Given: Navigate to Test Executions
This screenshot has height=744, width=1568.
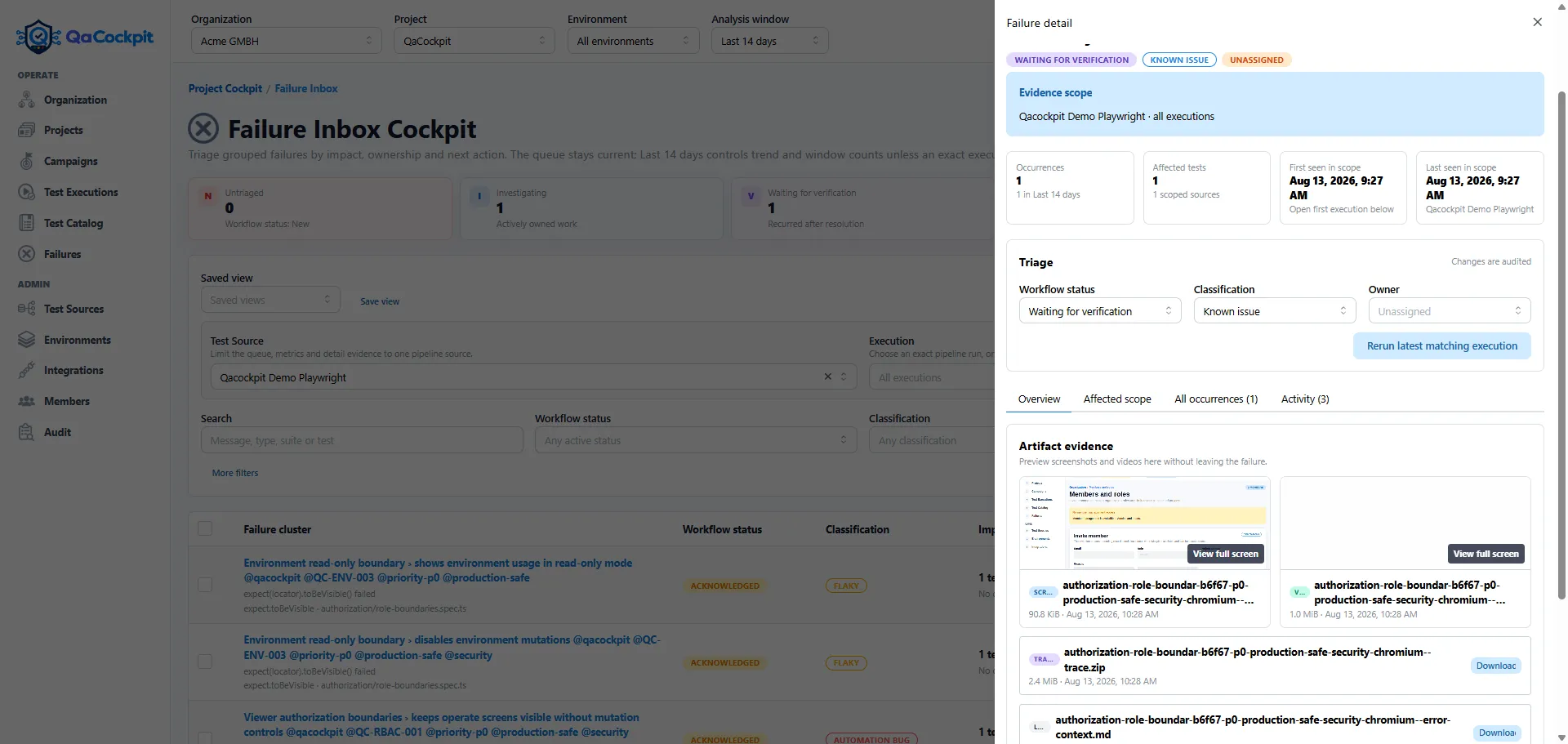Looking at the screenshot, I should [x=69, y=192].
